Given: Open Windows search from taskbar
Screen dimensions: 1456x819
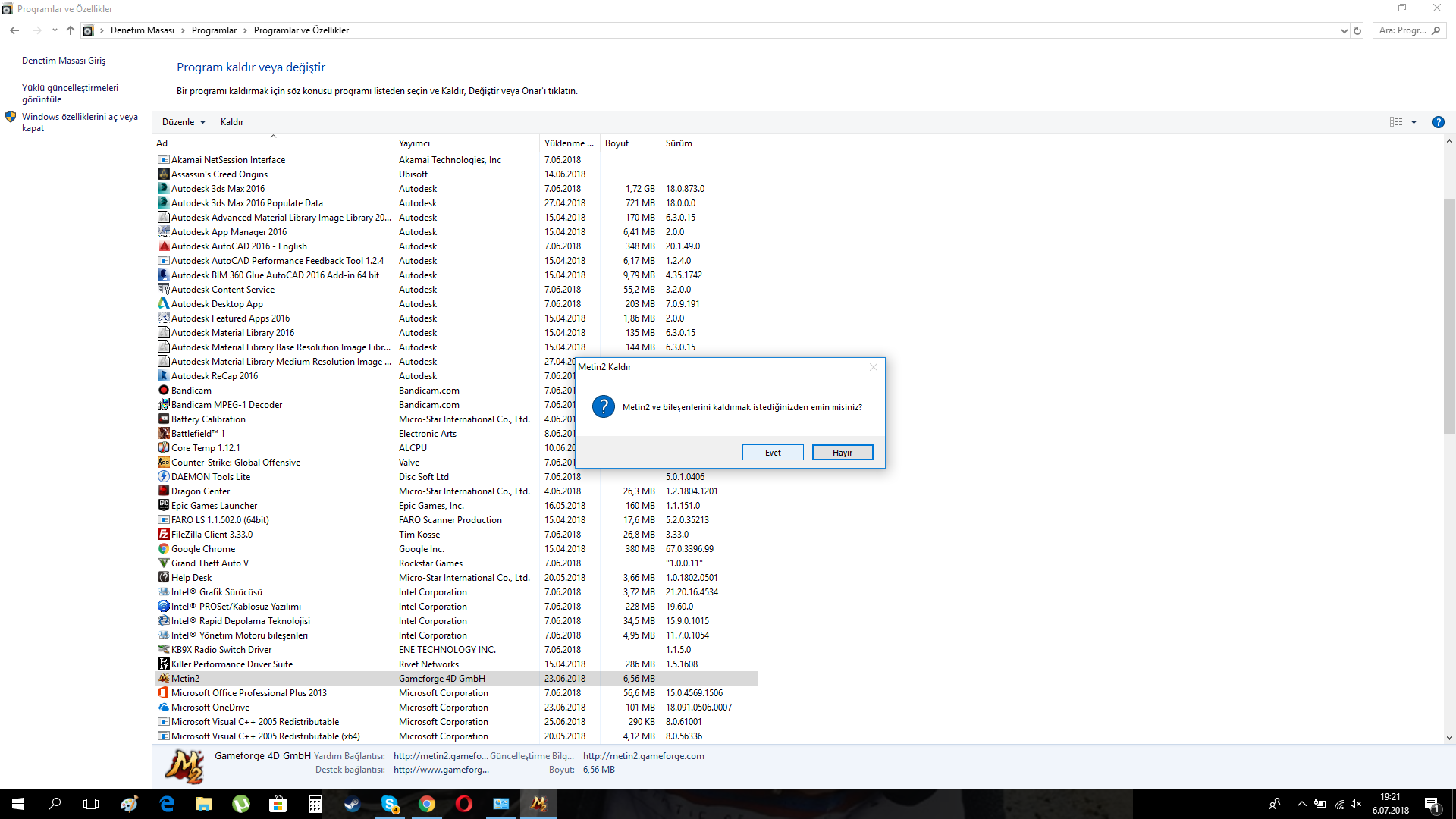Looking at the screenshot, I should click(x=55, y=804).
